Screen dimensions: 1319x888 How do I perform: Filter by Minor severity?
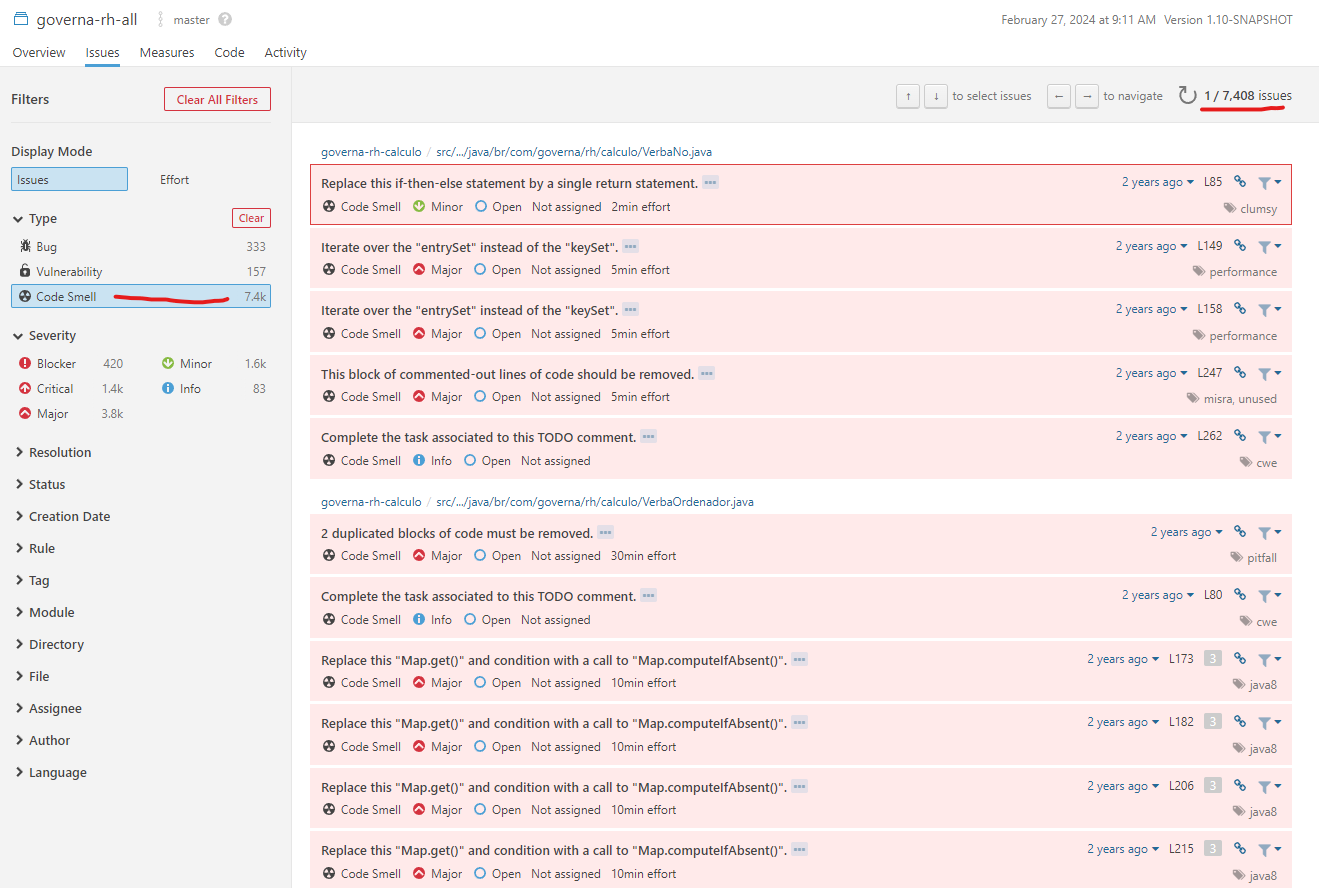(x=213, y=364)
